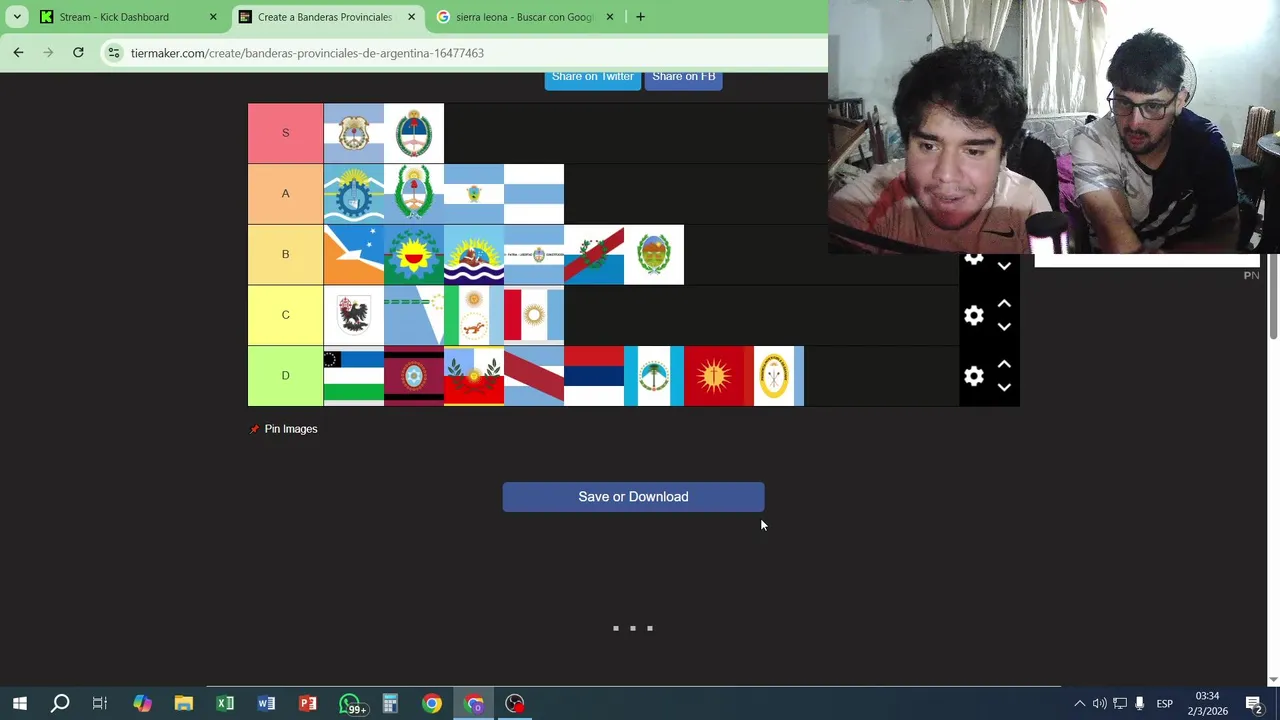Select black eagle shield flag in tier C

(354, 315)
